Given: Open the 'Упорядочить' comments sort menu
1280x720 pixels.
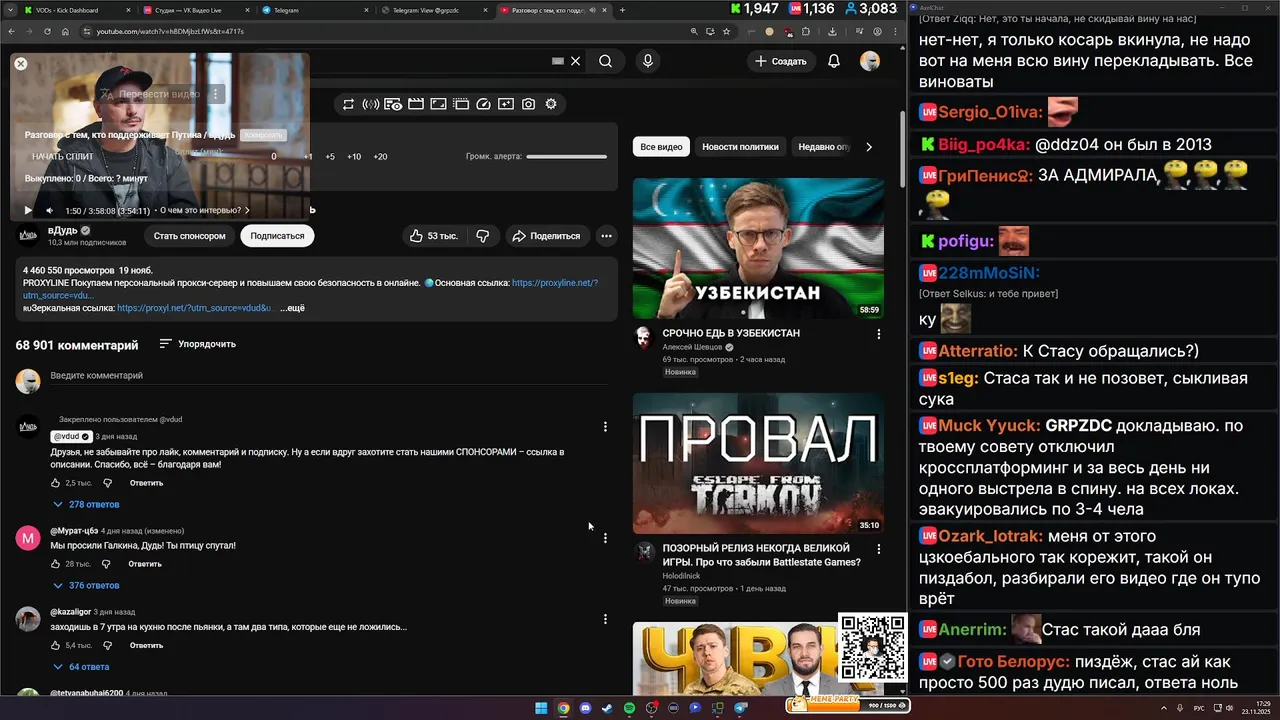Looking at the screenshot, I should coord(198,344).
